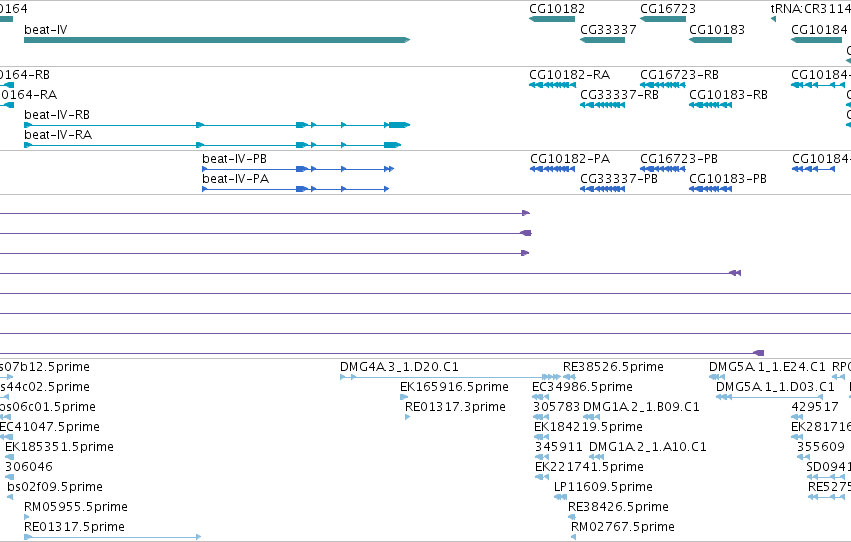The image size is (851, 542).
Task: Select the CG10183-RB transcript
Action: tap(710, 105)
